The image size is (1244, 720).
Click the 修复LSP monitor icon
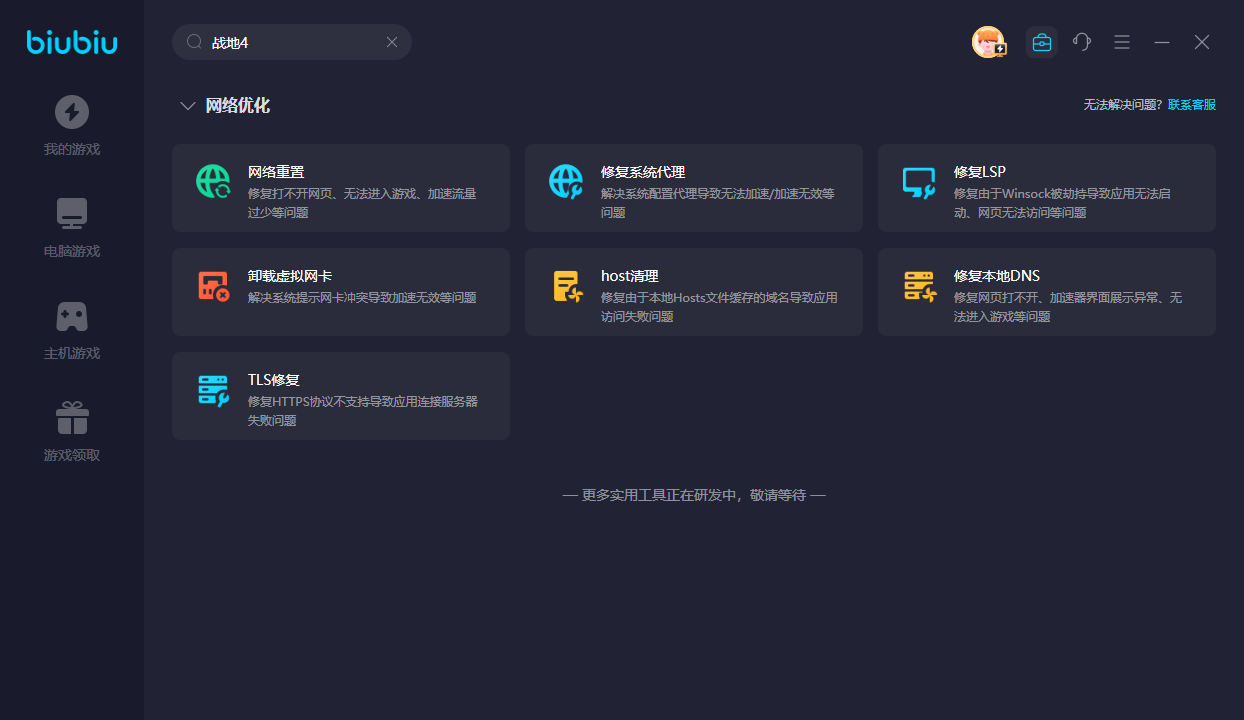[x=918, y=182]
